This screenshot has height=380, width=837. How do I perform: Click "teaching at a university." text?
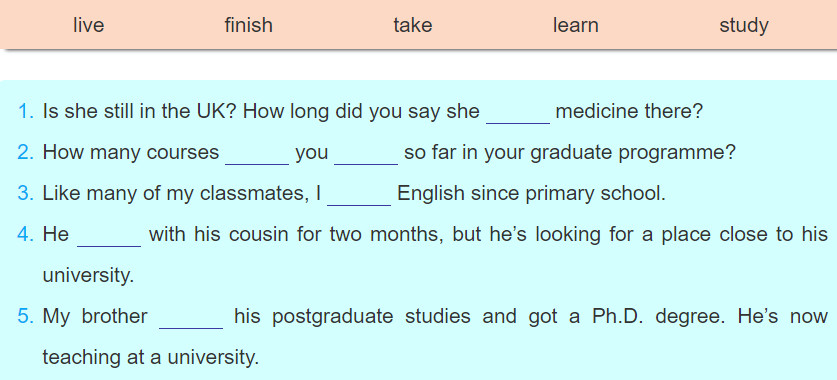click(x=151, y=358)
